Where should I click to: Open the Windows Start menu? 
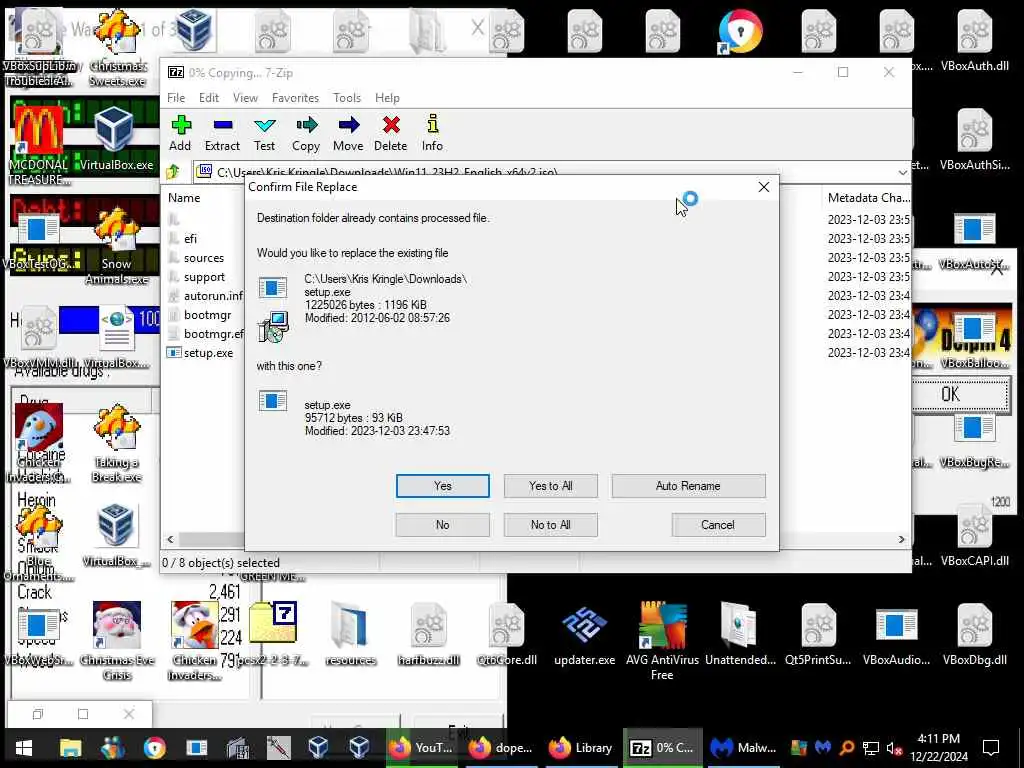pyautogui.click(x=24, y=748)
